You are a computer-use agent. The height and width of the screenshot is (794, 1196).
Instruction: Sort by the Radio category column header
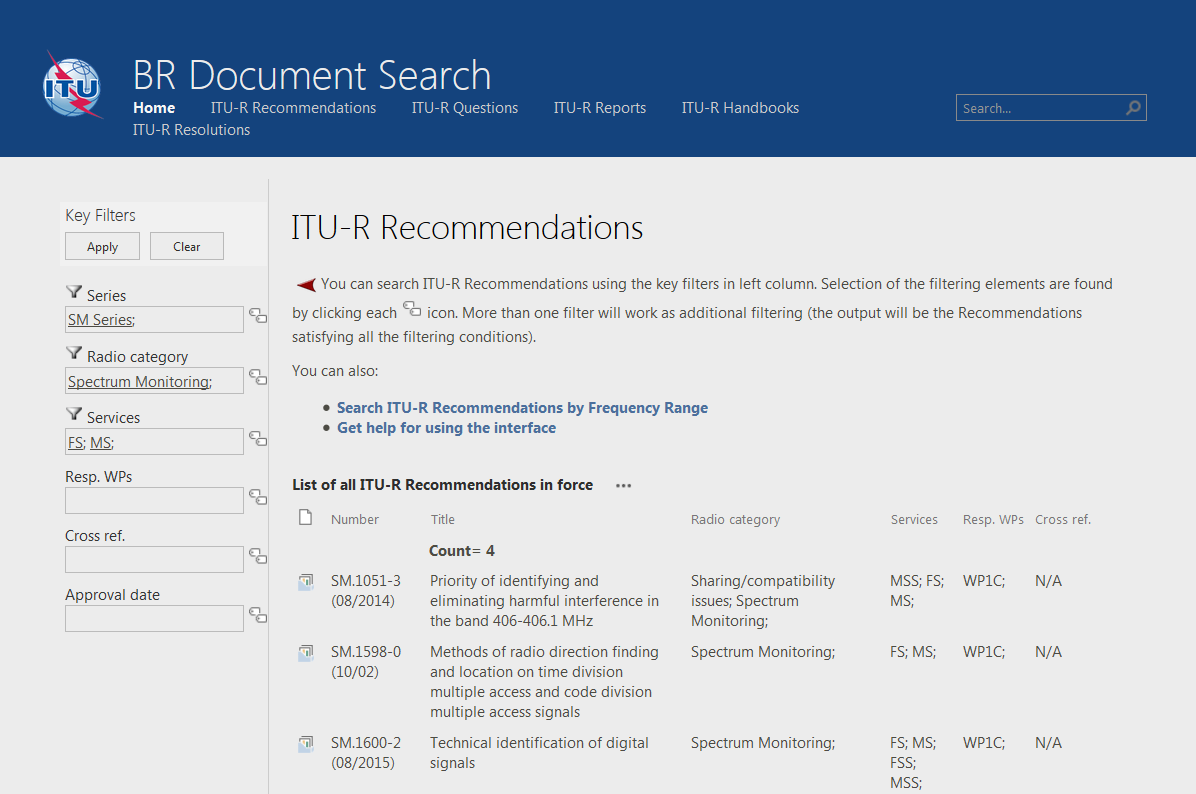(x=735, y=519)
